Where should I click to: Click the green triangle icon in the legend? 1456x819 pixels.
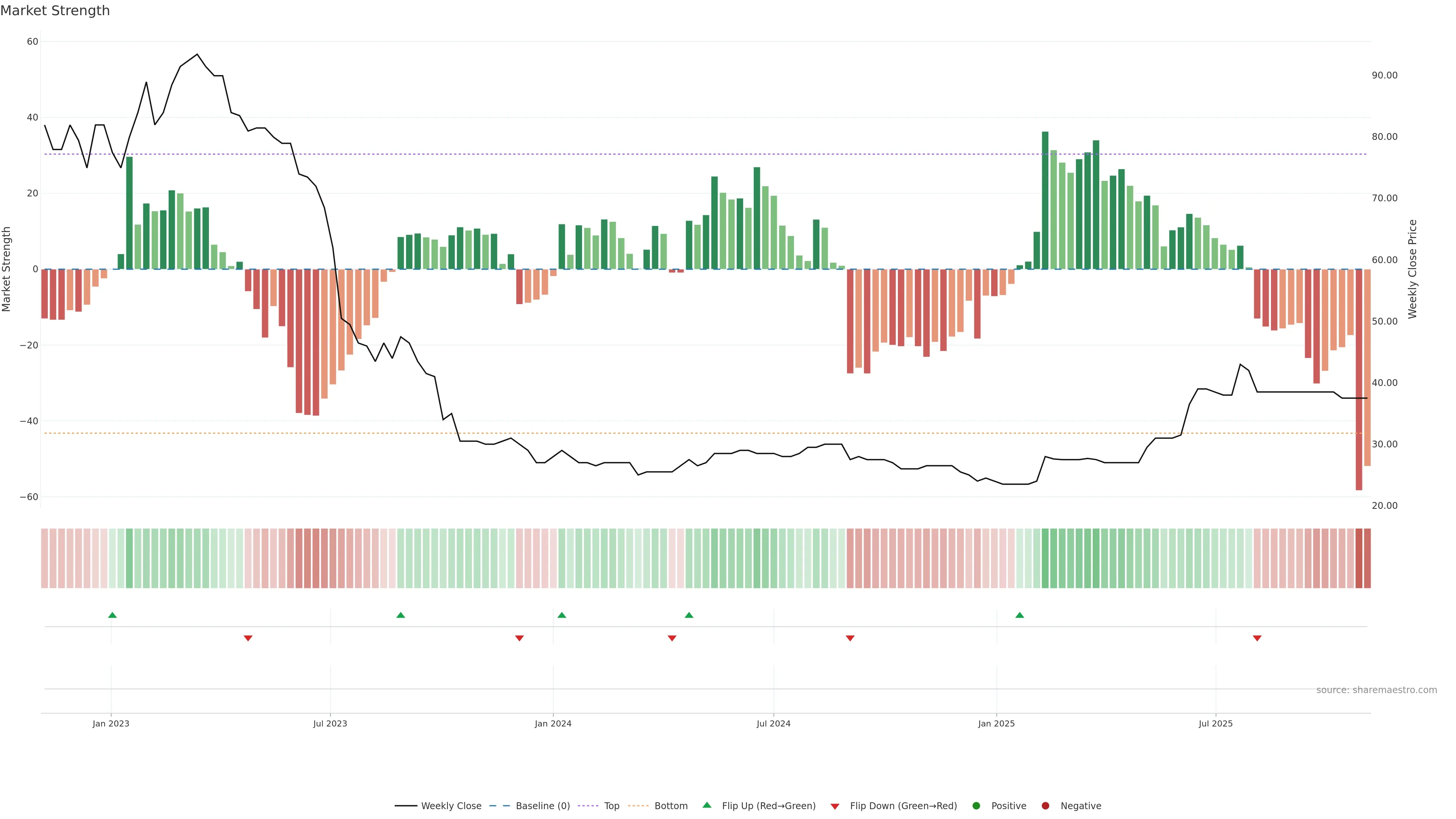(x=706, y=805)
